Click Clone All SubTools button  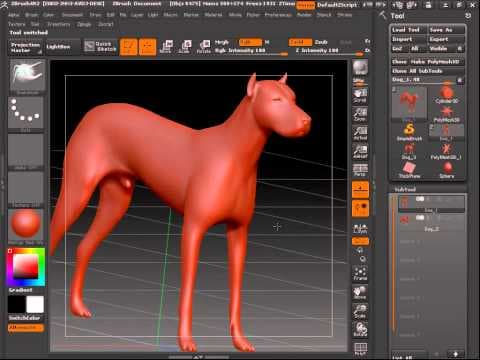point(428,71)
